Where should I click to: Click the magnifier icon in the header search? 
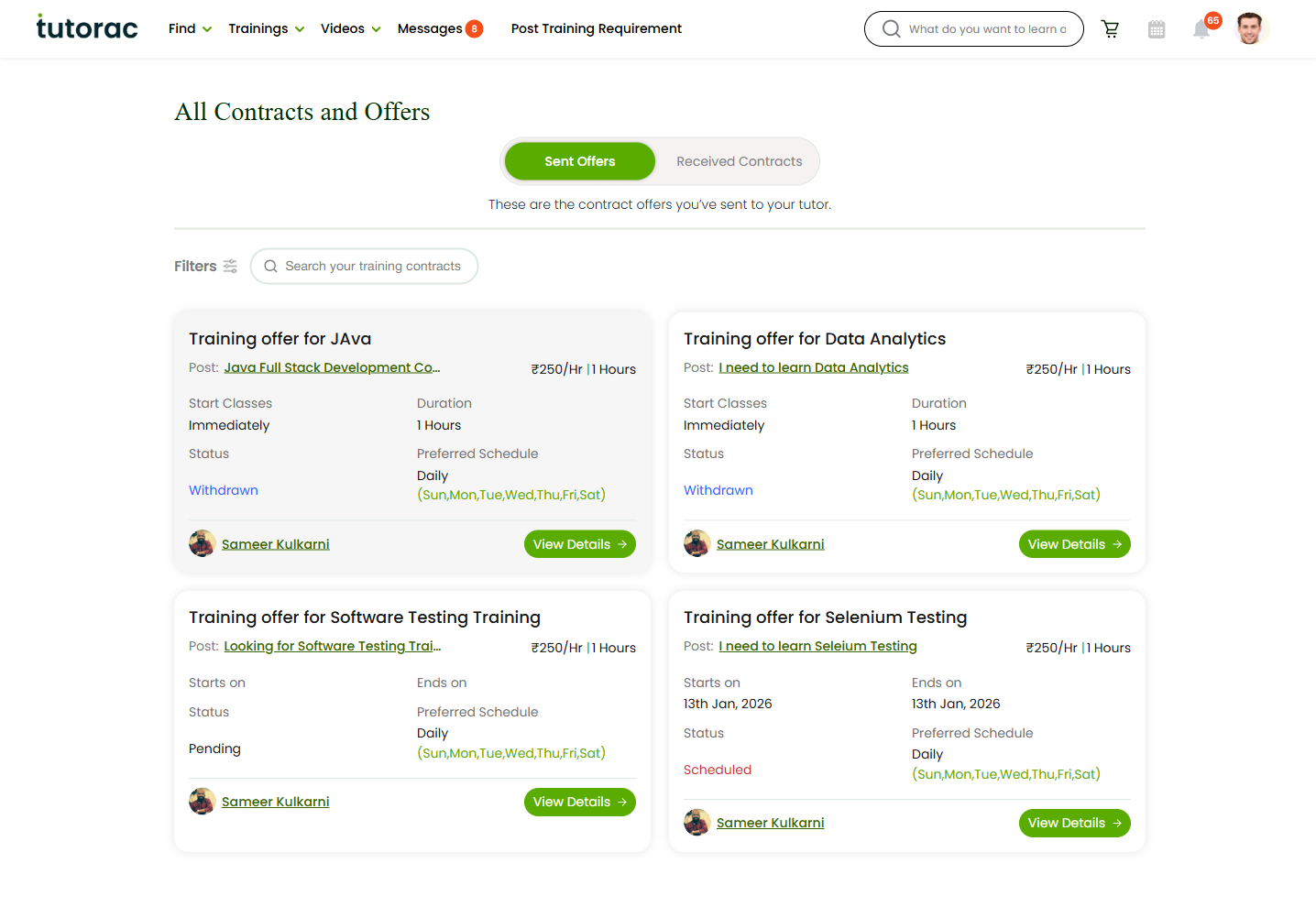(x=891, y=29)
